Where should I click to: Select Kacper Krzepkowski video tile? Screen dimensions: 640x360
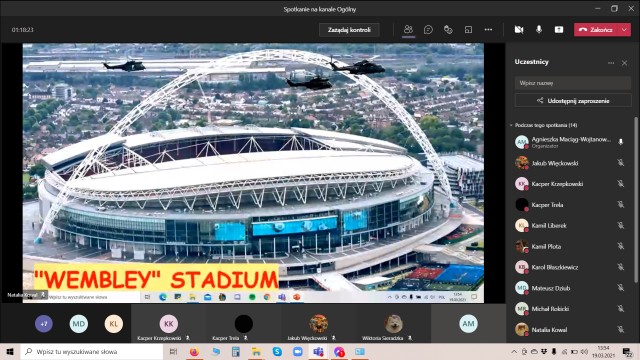coord(169,323)
